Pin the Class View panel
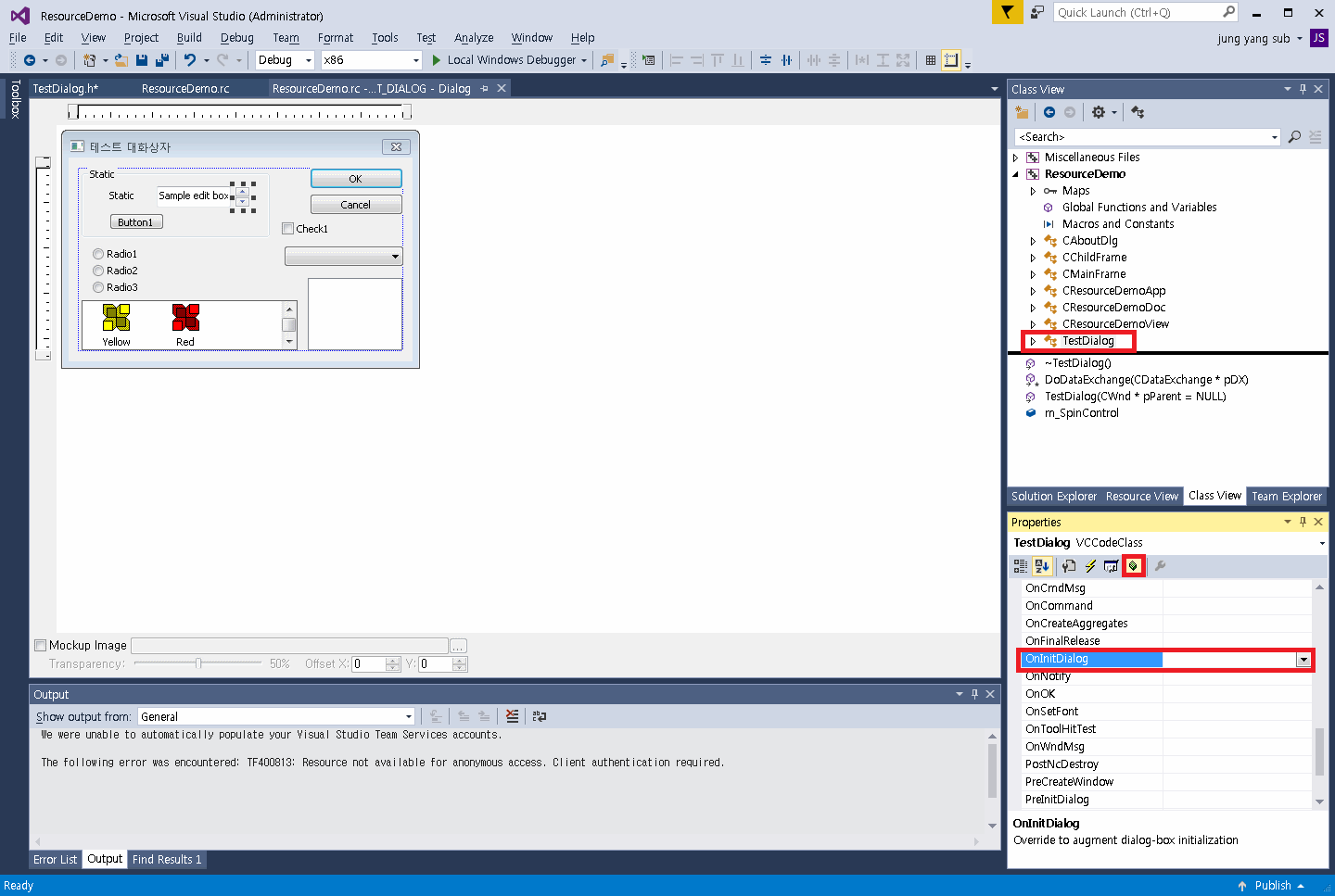Viewport: 1335px width, 896px height. (1303, 89)
